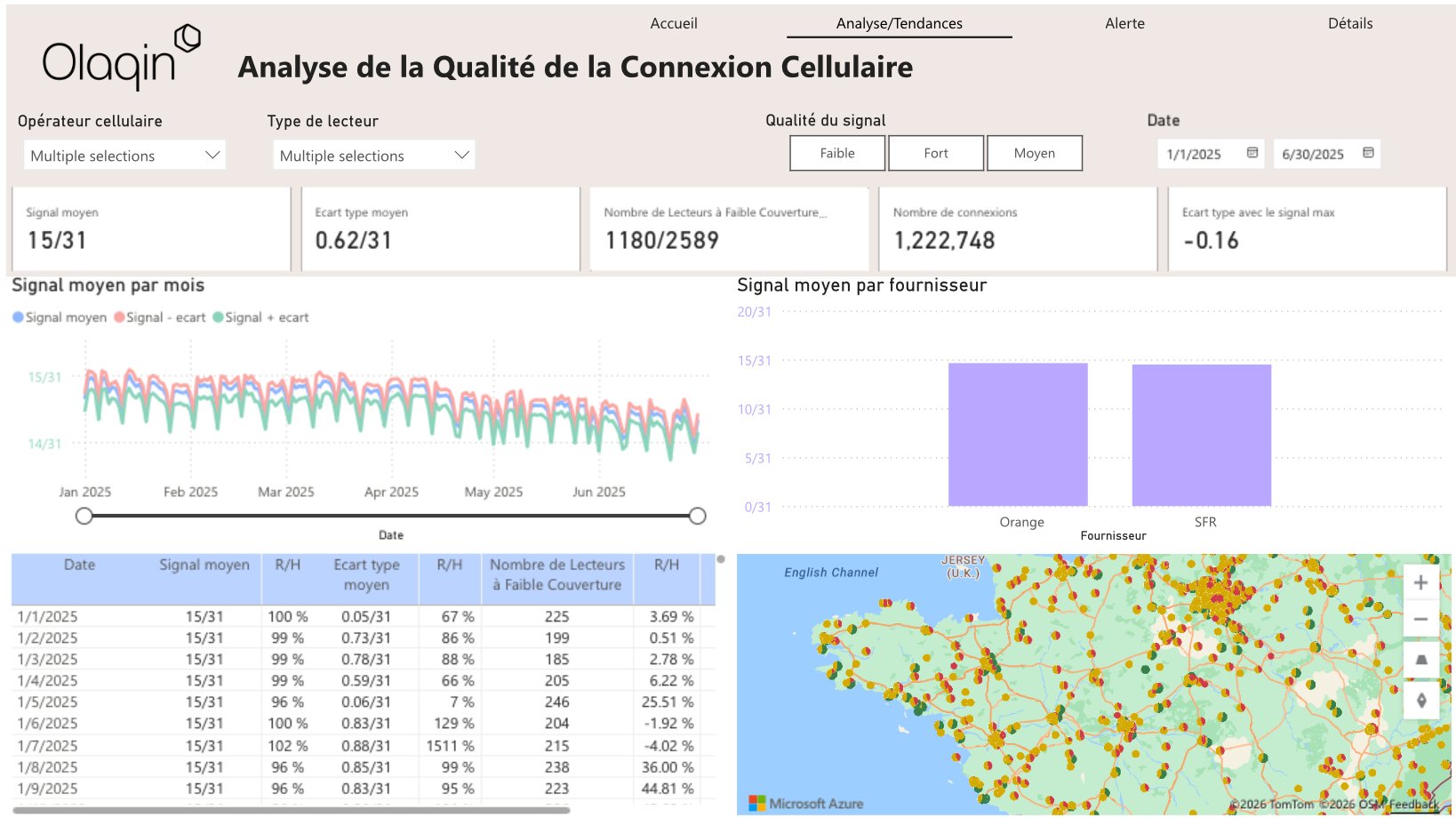Screen dimensions: 1456x818
Task: Click the map Feedback link
Action: (1414, 805)
